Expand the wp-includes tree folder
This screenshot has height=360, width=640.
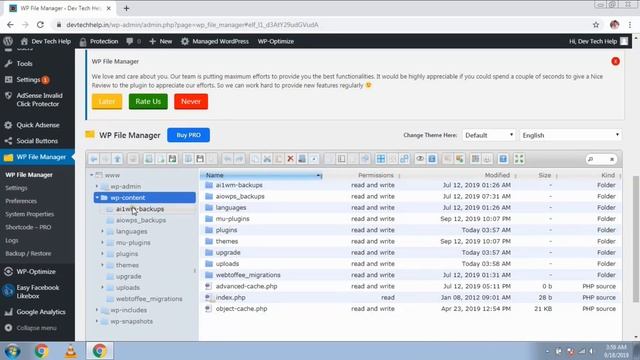tap(97, 310)
